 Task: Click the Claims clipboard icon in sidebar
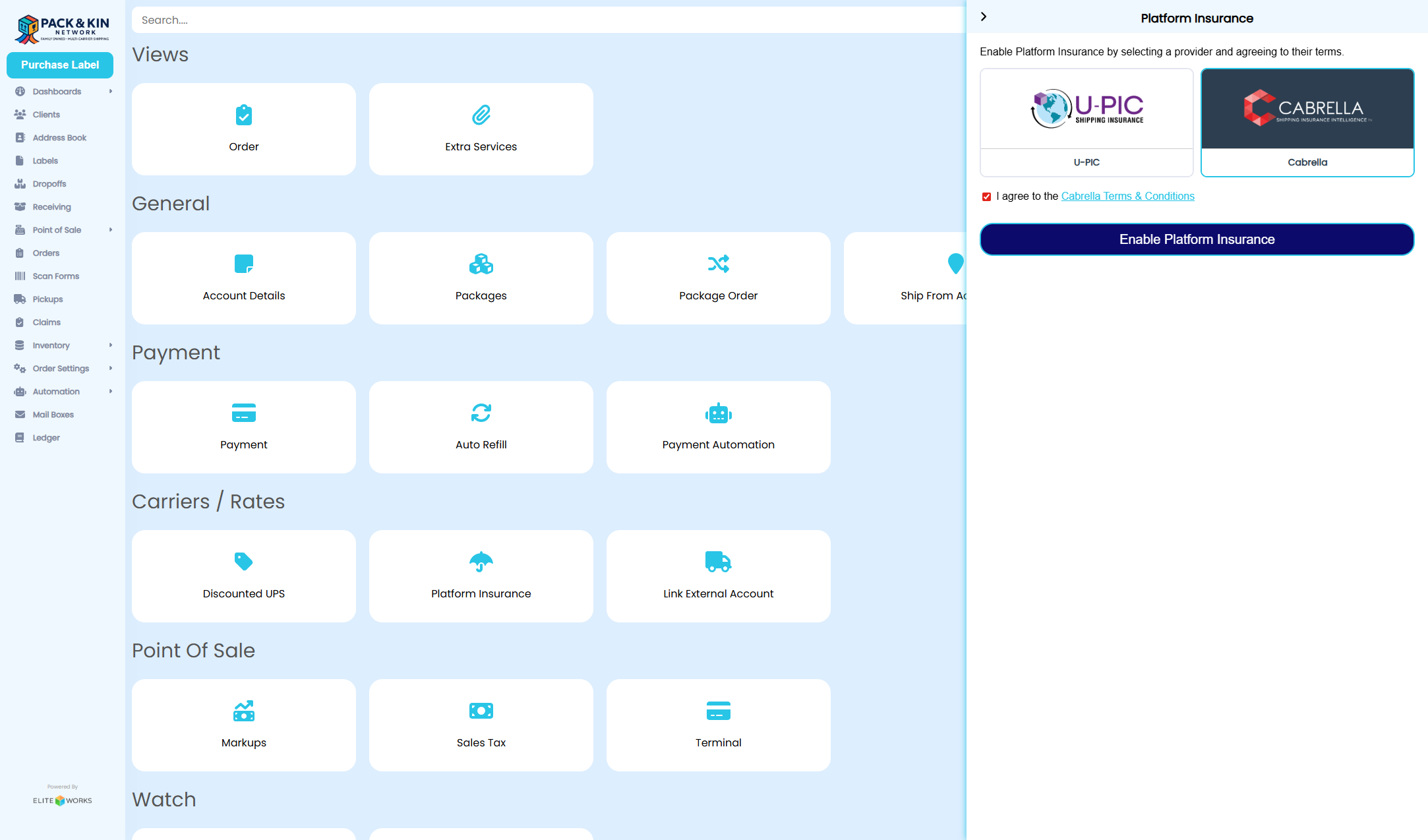20,322
